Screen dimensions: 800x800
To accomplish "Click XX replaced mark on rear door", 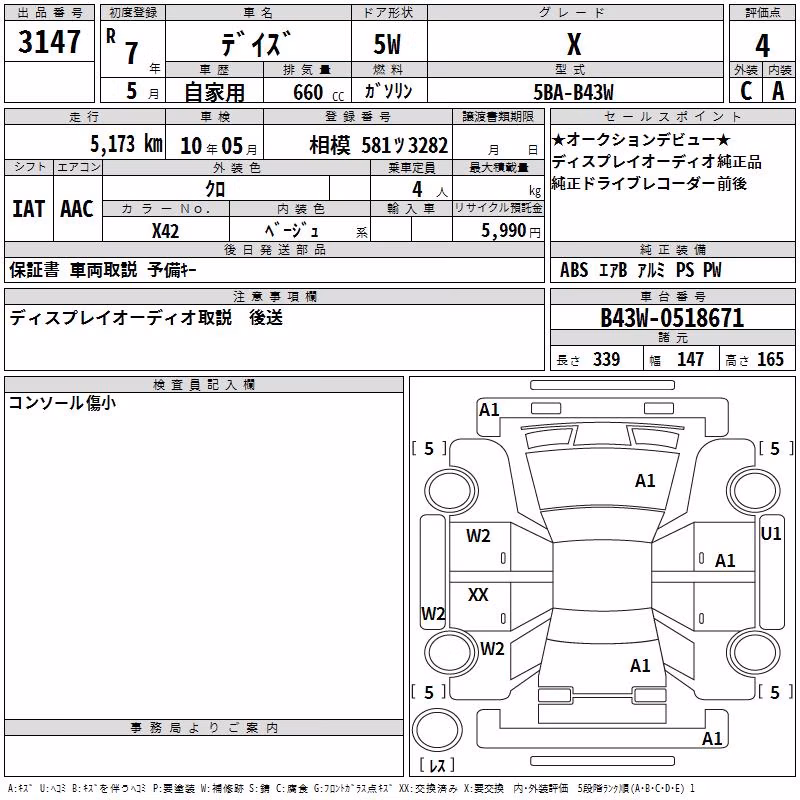I will pyautogui.click(x=478, y=594).
